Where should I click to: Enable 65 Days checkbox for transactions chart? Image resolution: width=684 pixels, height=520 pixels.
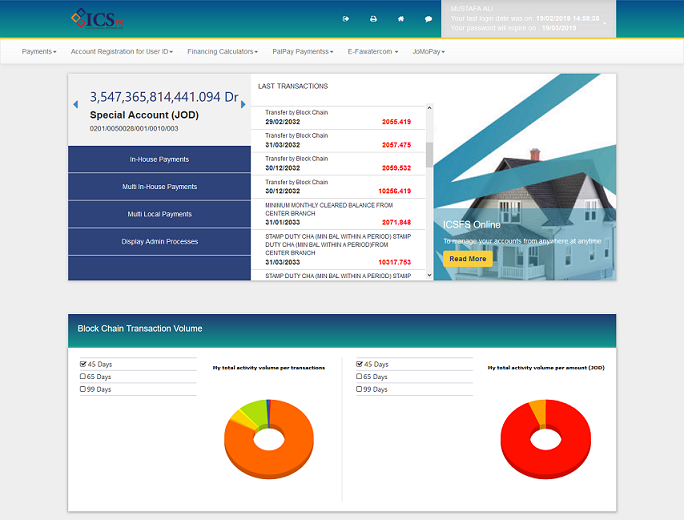82,376
